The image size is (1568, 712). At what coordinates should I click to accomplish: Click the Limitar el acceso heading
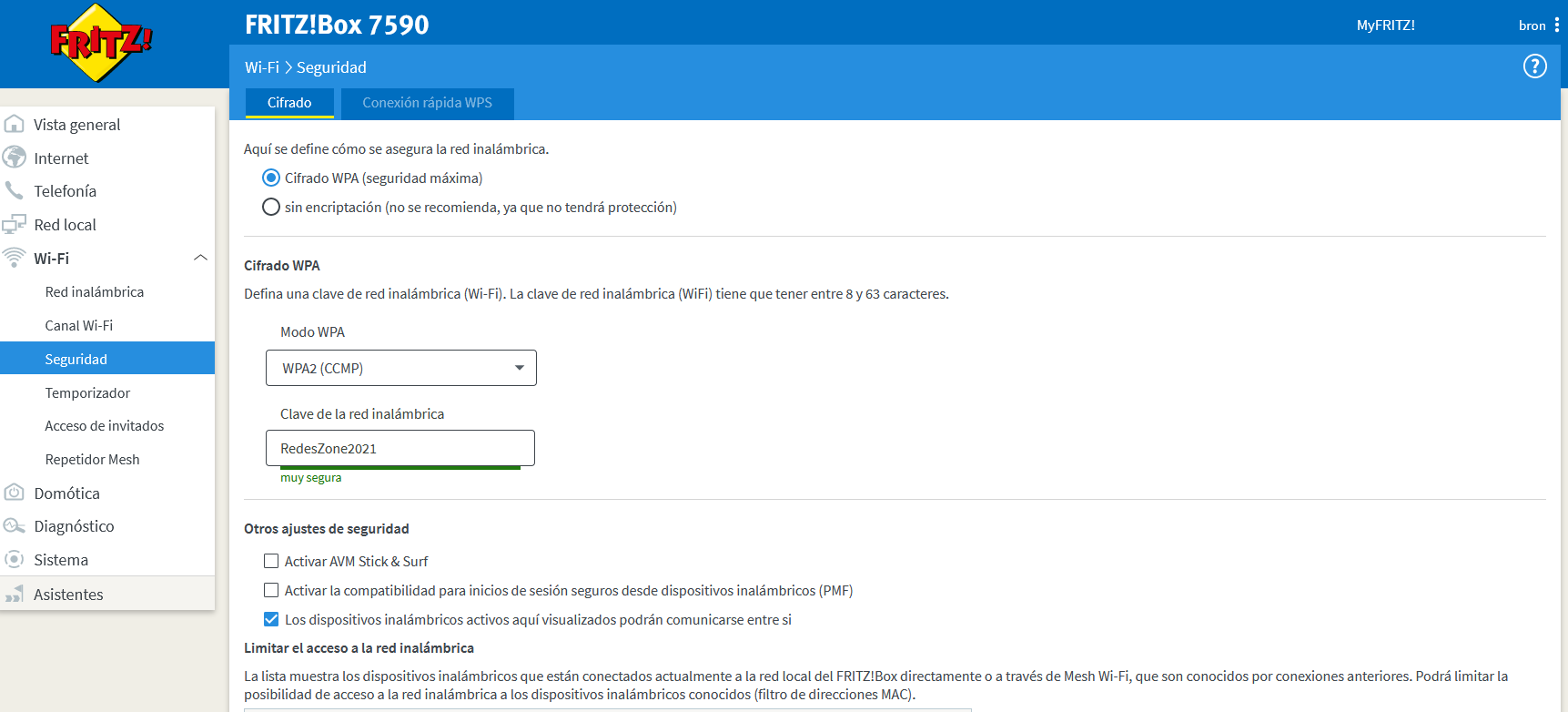click(359, 647)
